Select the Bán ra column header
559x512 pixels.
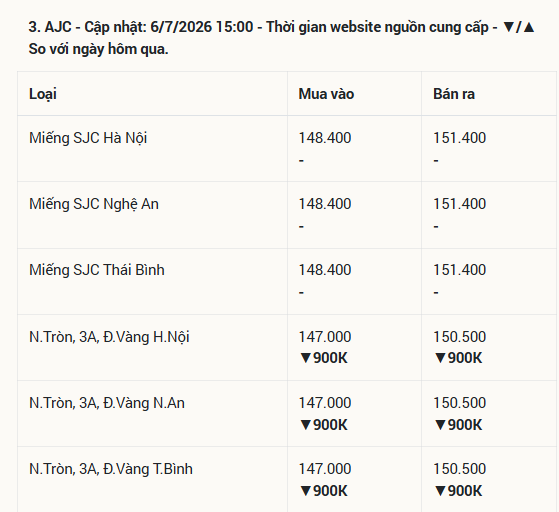[x=454, y=94]
